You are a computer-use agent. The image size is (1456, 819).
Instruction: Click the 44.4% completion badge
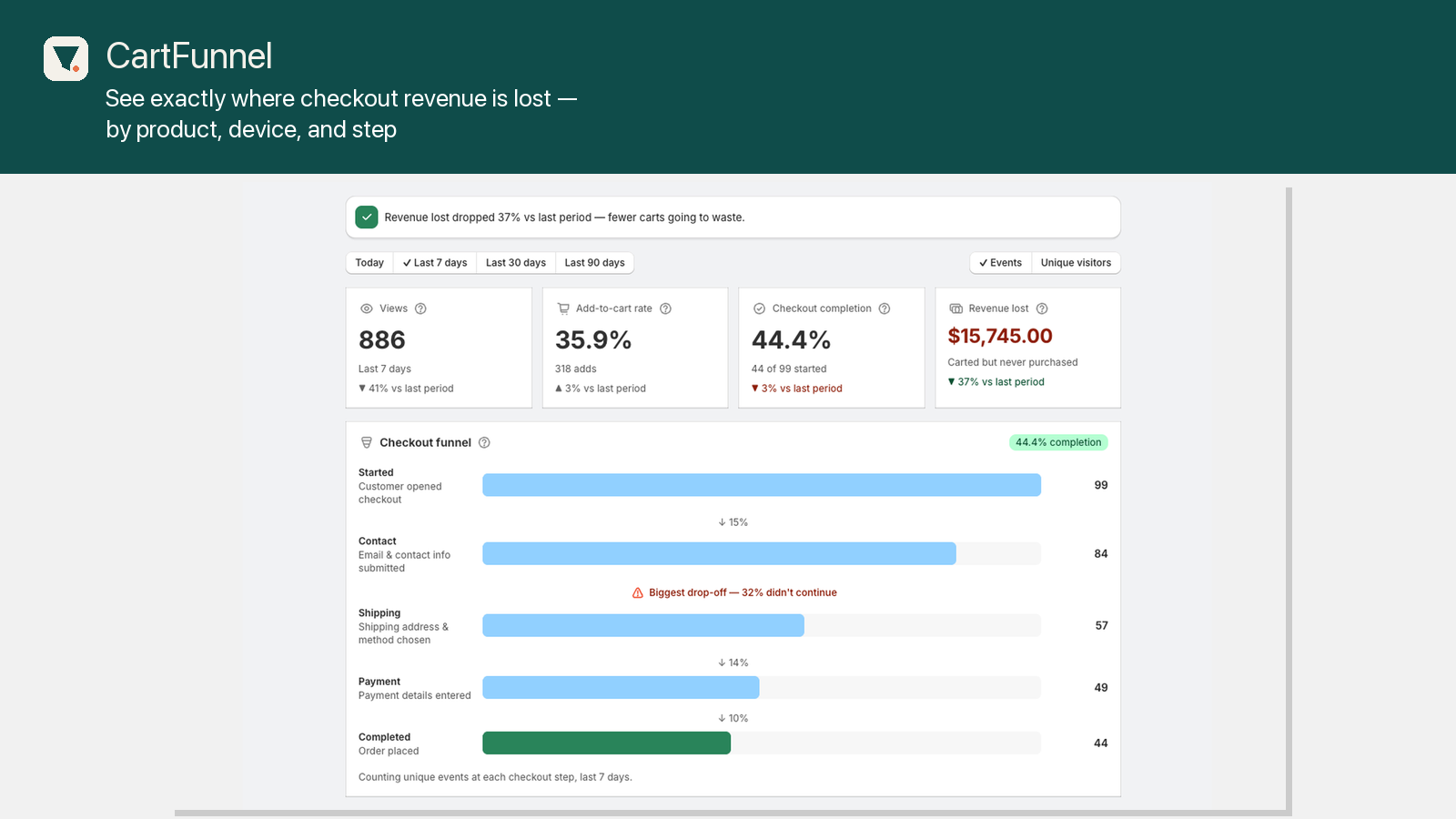[1058, 442]
